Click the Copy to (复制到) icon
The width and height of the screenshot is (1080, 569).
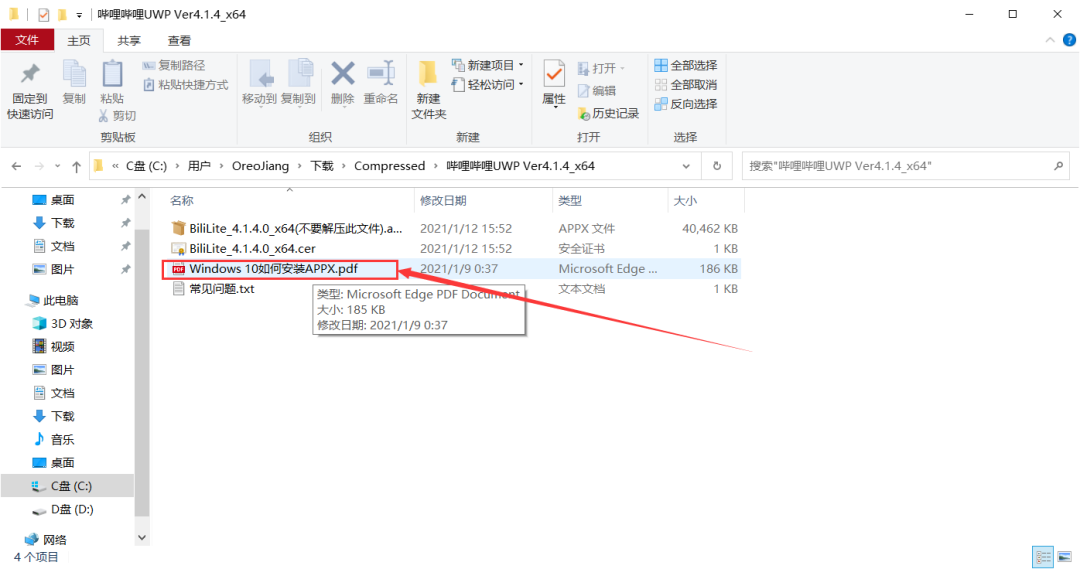pos(298,74)
